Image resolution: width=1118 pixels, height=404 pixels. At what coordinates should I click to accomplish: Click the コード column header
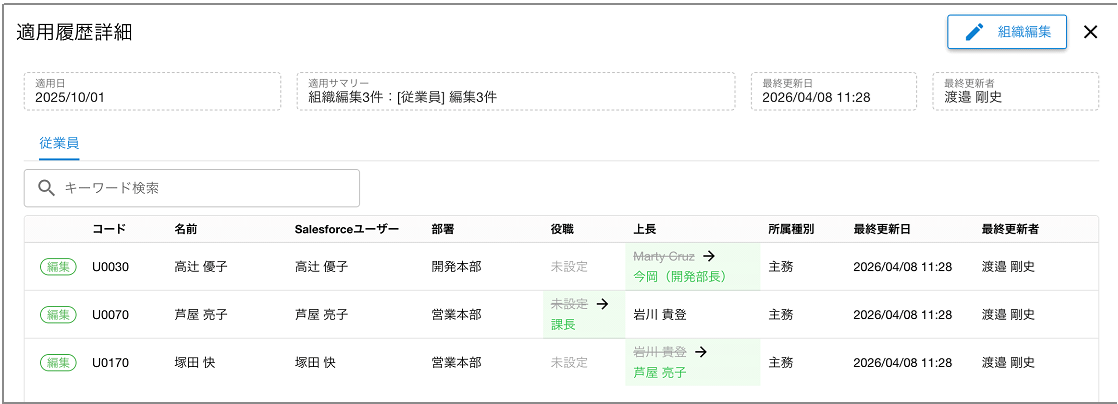(109, 229)
